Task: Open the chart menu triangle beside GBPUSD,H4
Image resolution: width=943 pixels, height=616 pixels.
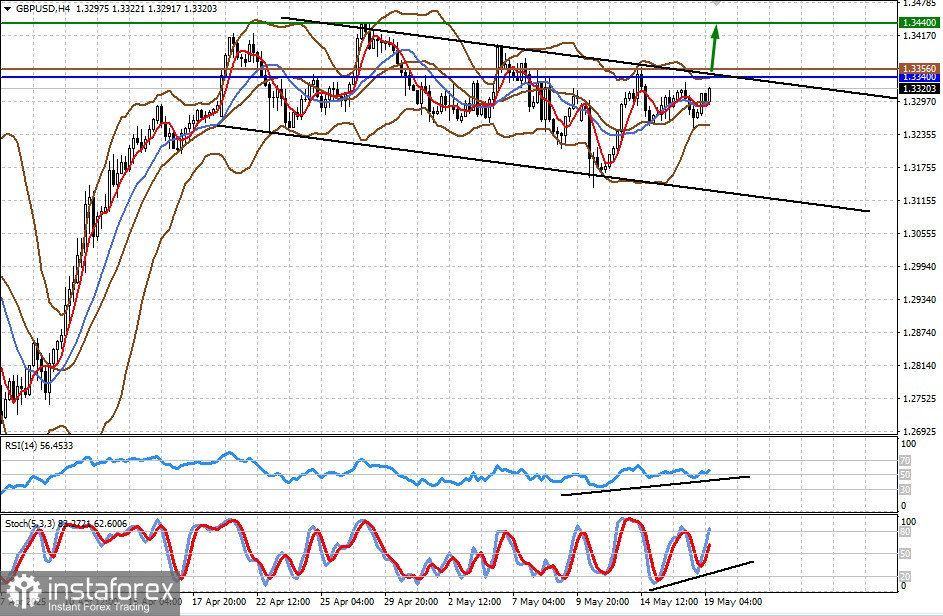Action: (x=7, y=9)
